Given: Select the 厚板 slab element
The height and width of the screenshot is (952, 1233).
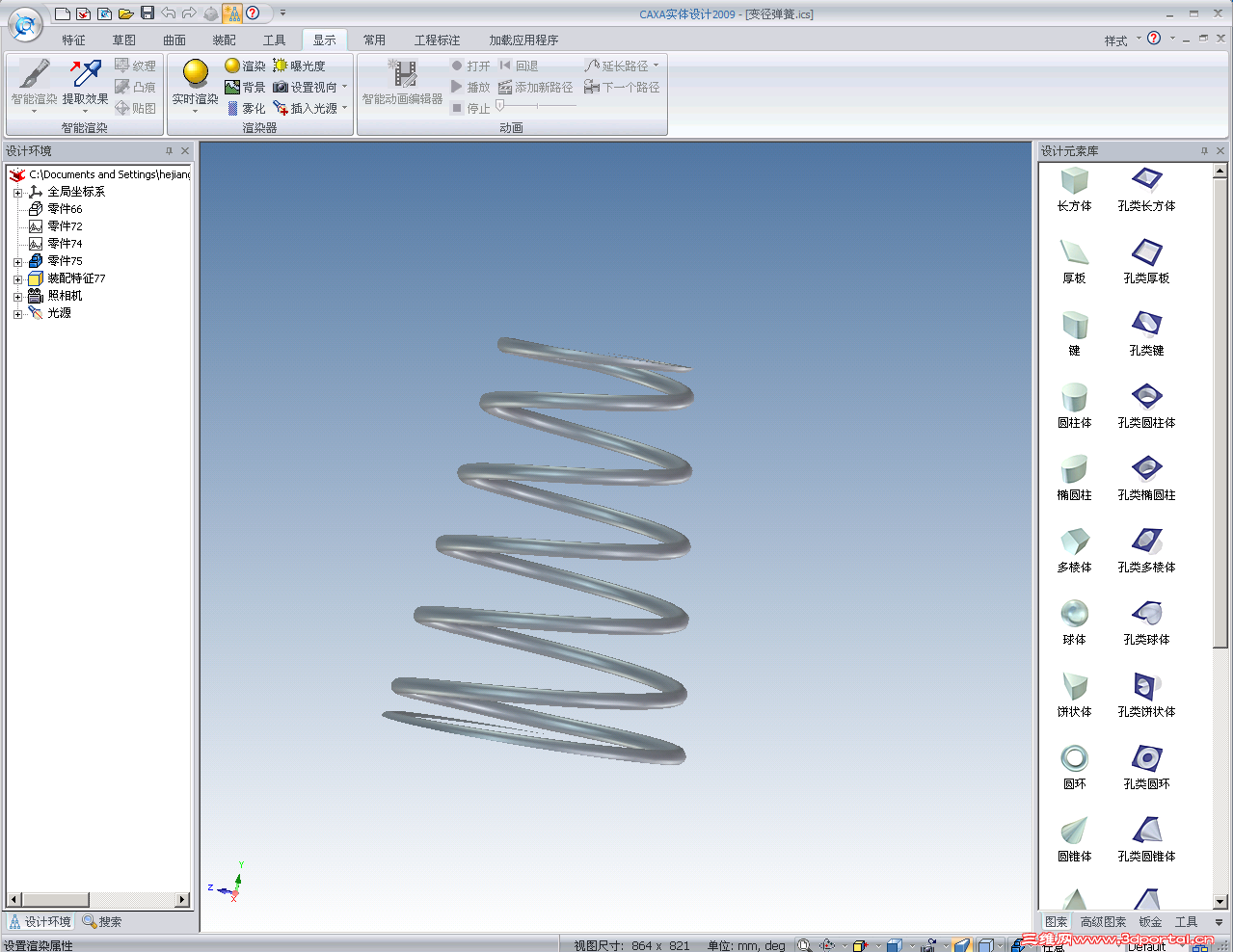Looking at the screenshot, I should pyautogui.click(x=1074, y=262).
